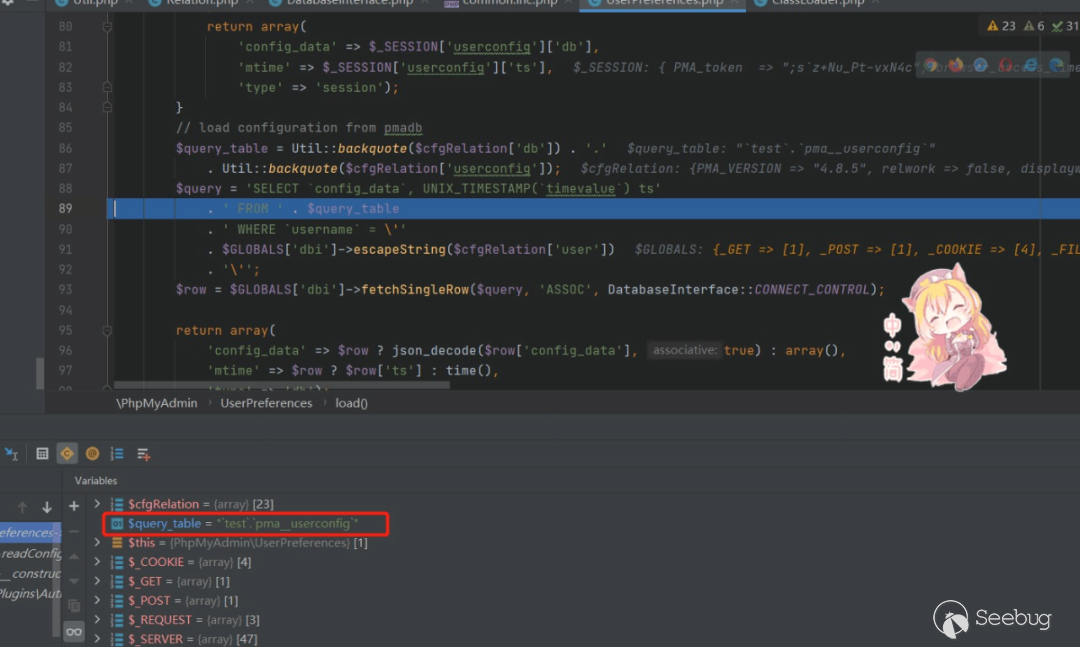
Task: Click the Run to Cursor icon
Action: point(11,453)
